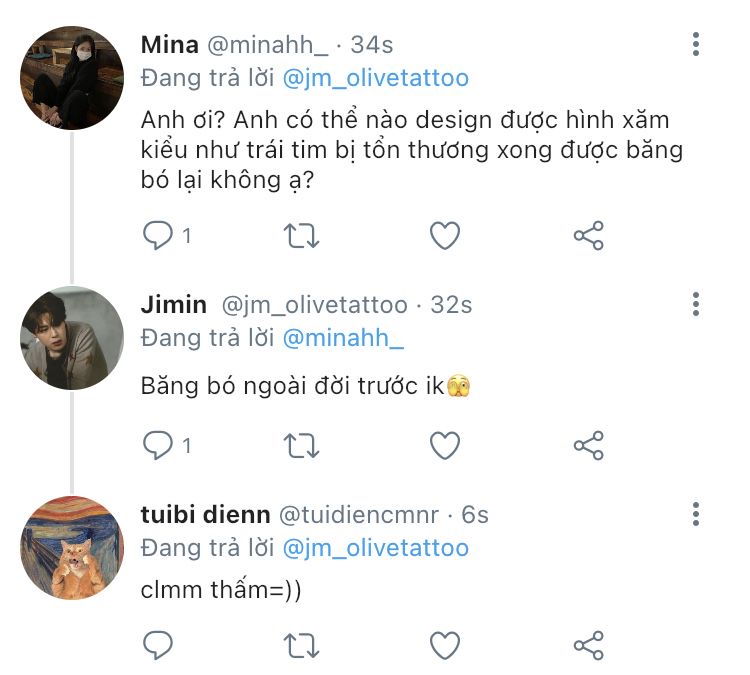Viewport: 750px width, 675px height.
Task: Share tuibi dienn's tweet
Action: tap(588, 645)
